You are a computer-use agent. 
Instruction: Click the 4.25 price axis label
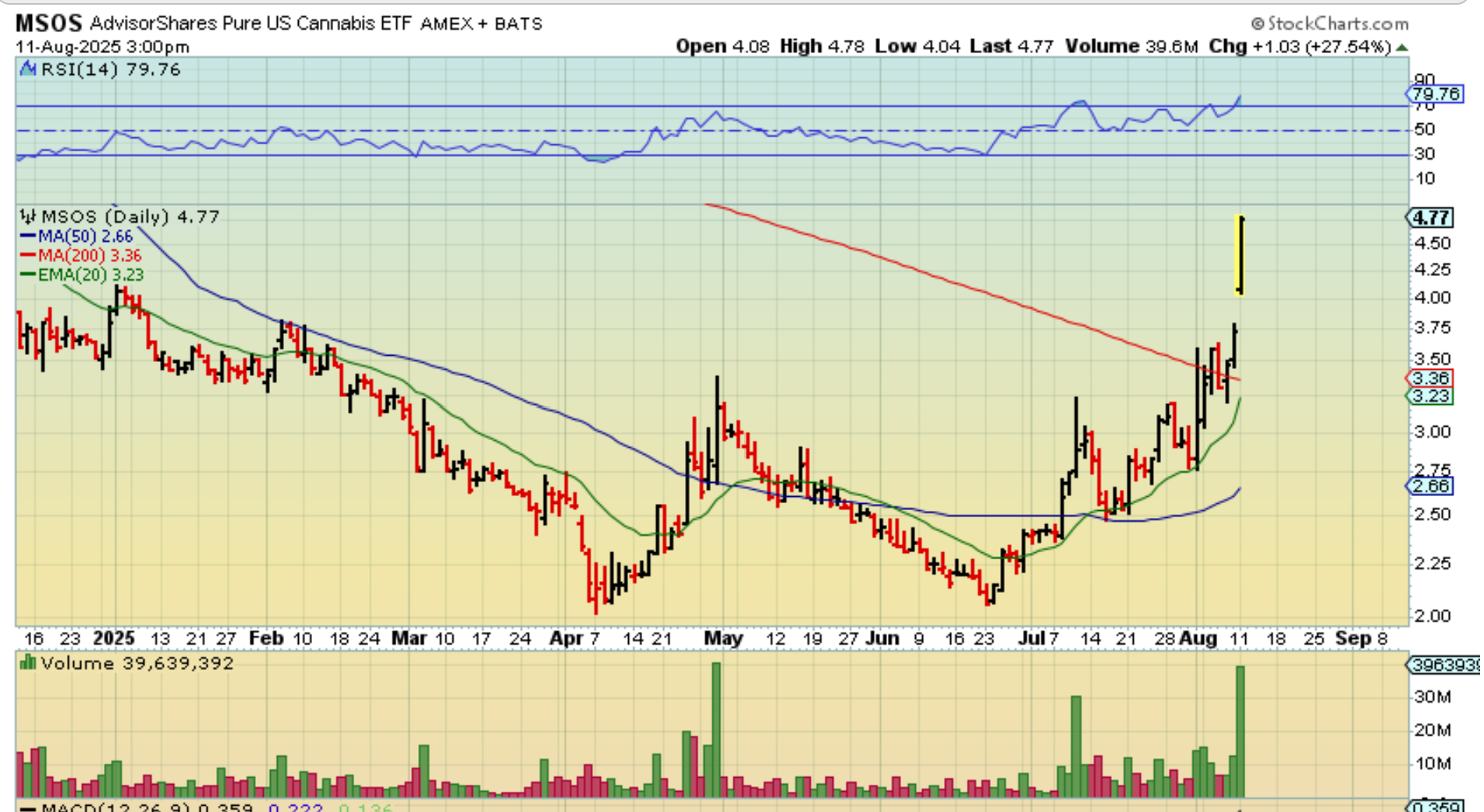tap(1433, 270)
